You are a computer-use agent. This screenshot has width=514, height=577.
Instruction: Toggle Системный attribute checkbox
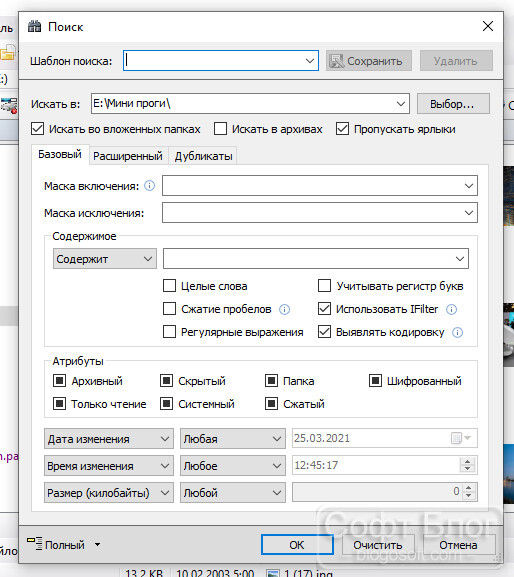[166, 404]
